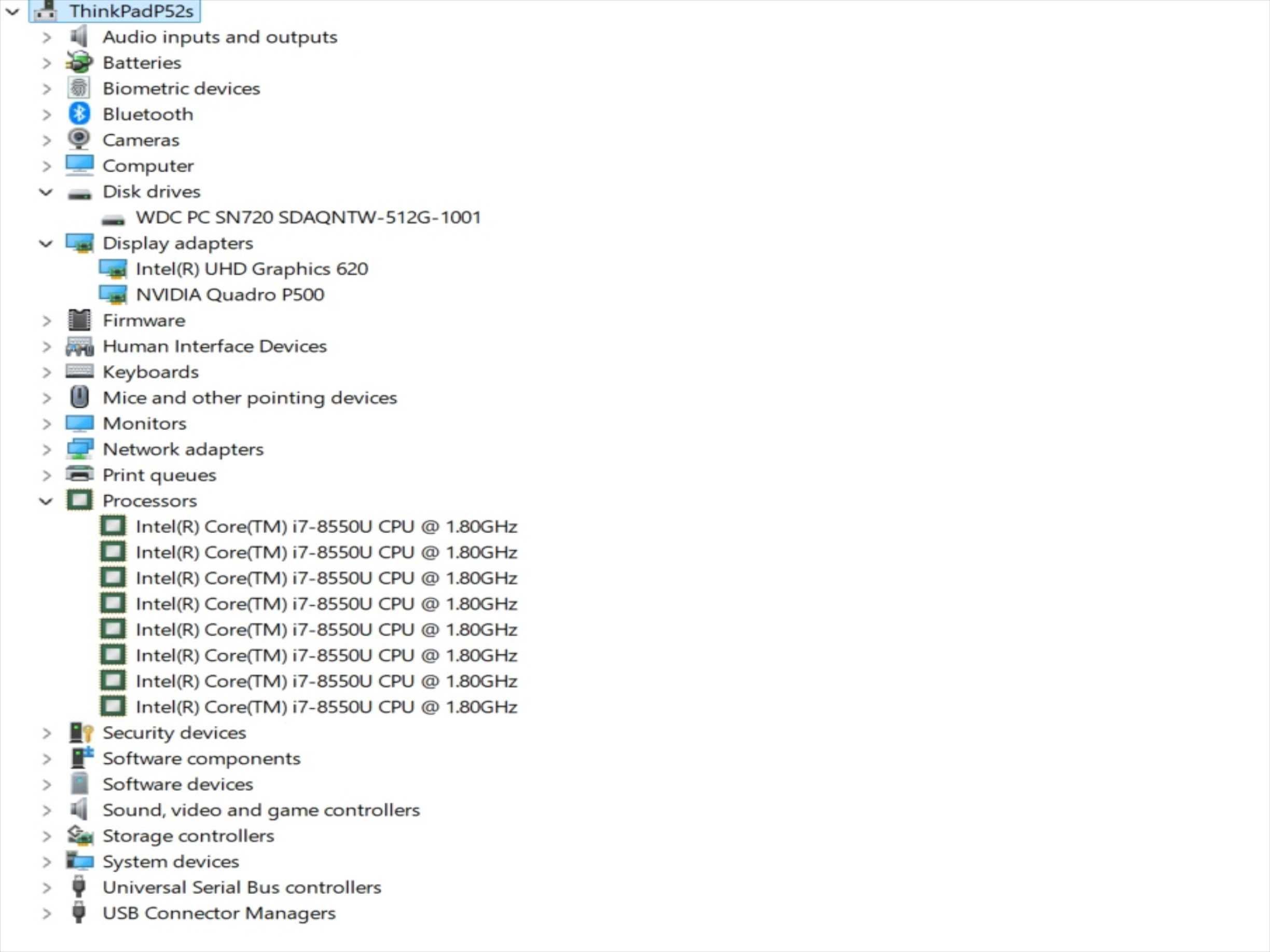
Task: Click the Monitors category icon
Action: click(79, 424)
